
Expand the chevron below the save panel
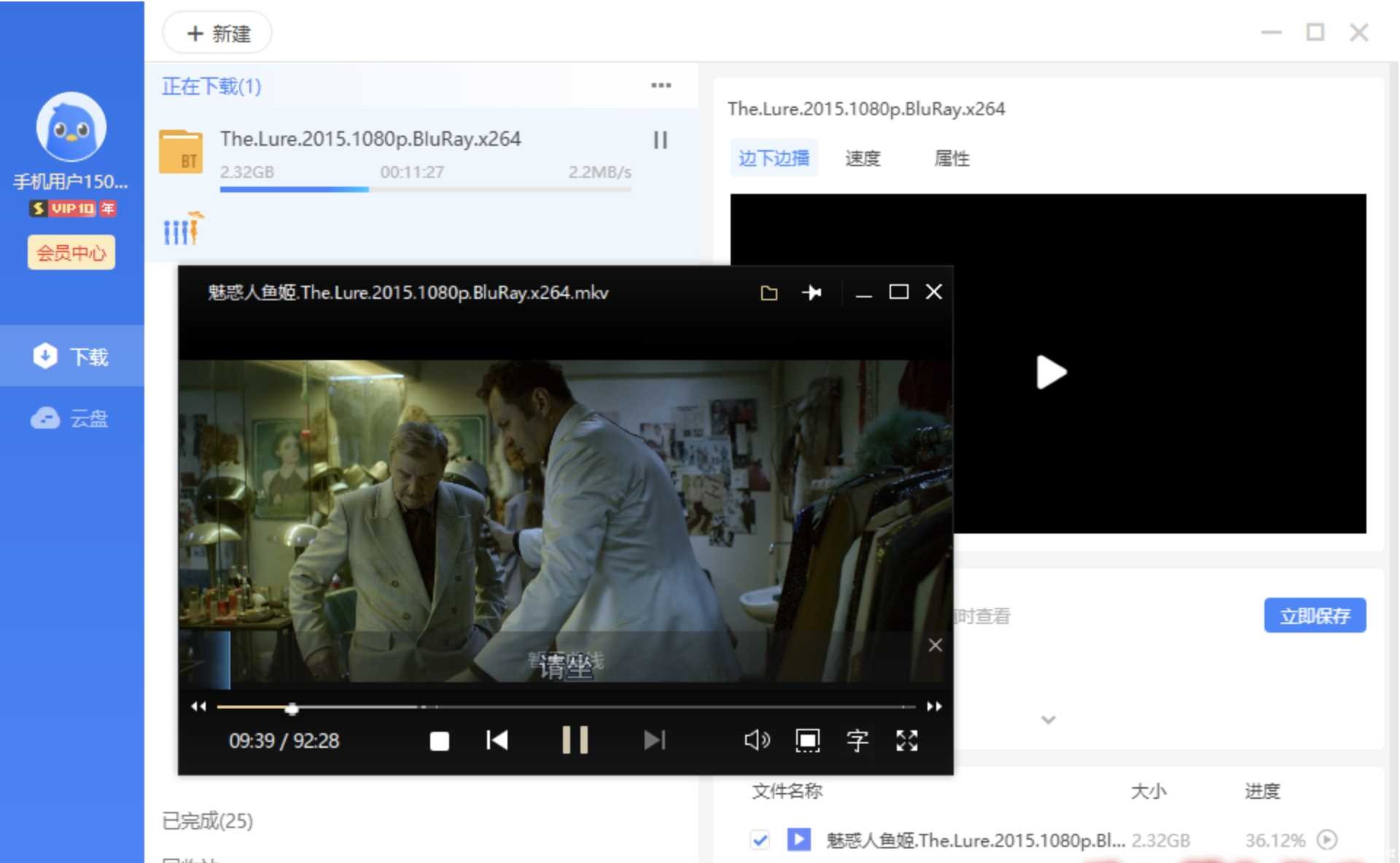click(x=1048, y=720)
